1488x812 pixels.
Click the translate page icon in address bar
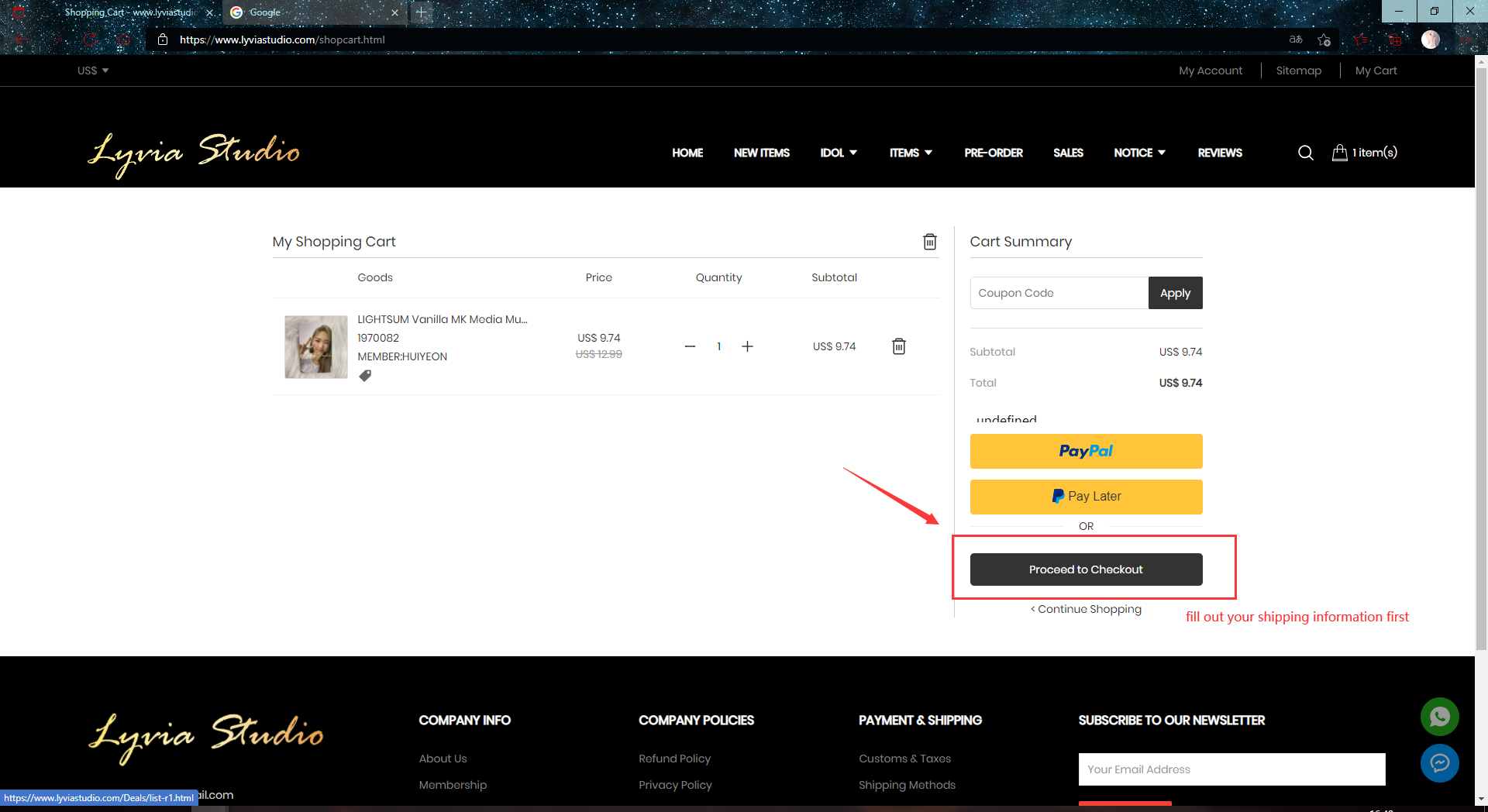(1295, 40)
